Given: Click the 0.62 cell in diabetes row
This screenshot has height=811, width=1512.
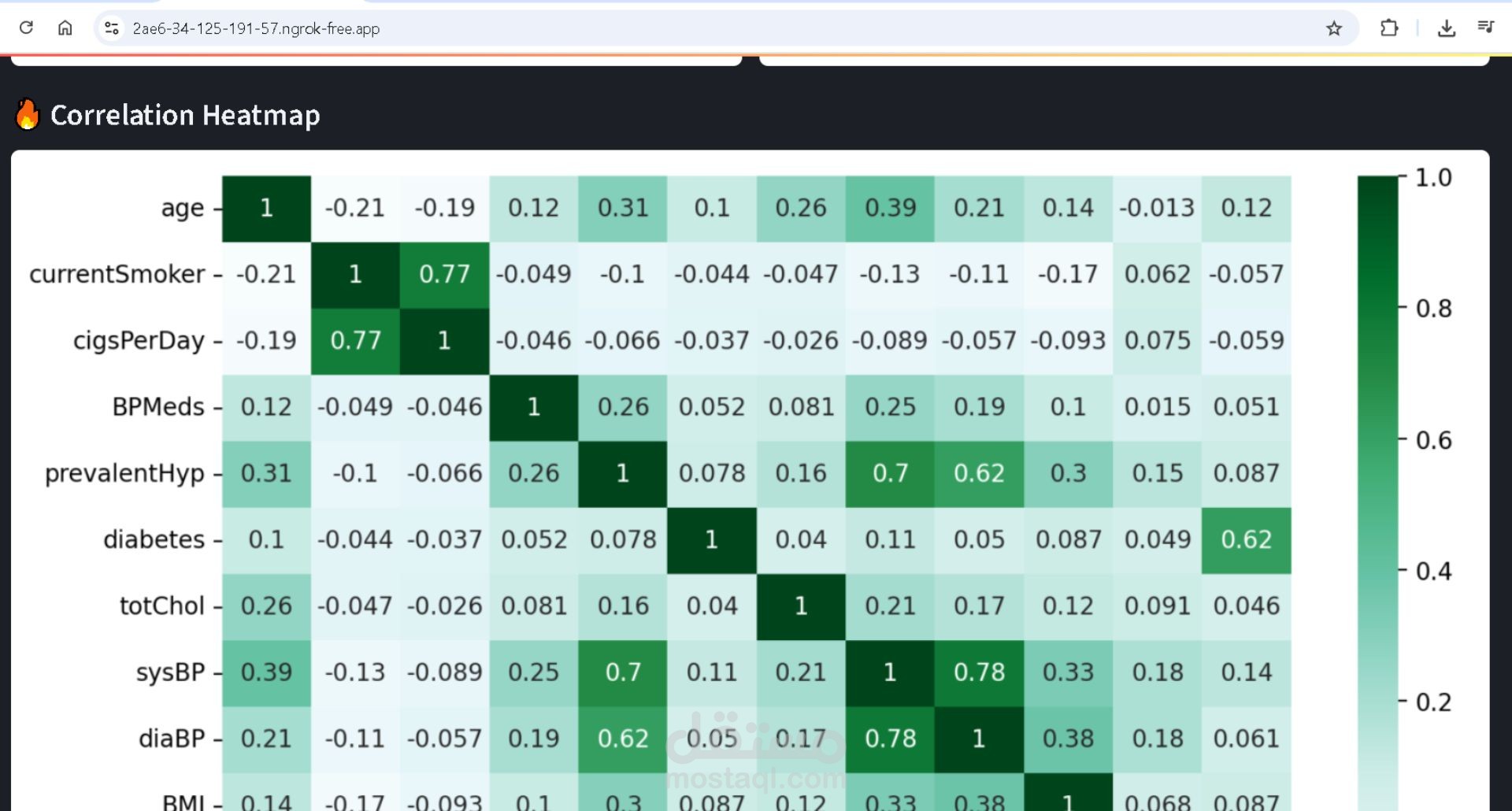Looking at the screenshot, I should pyautogui.click(x=1247, y=540).
